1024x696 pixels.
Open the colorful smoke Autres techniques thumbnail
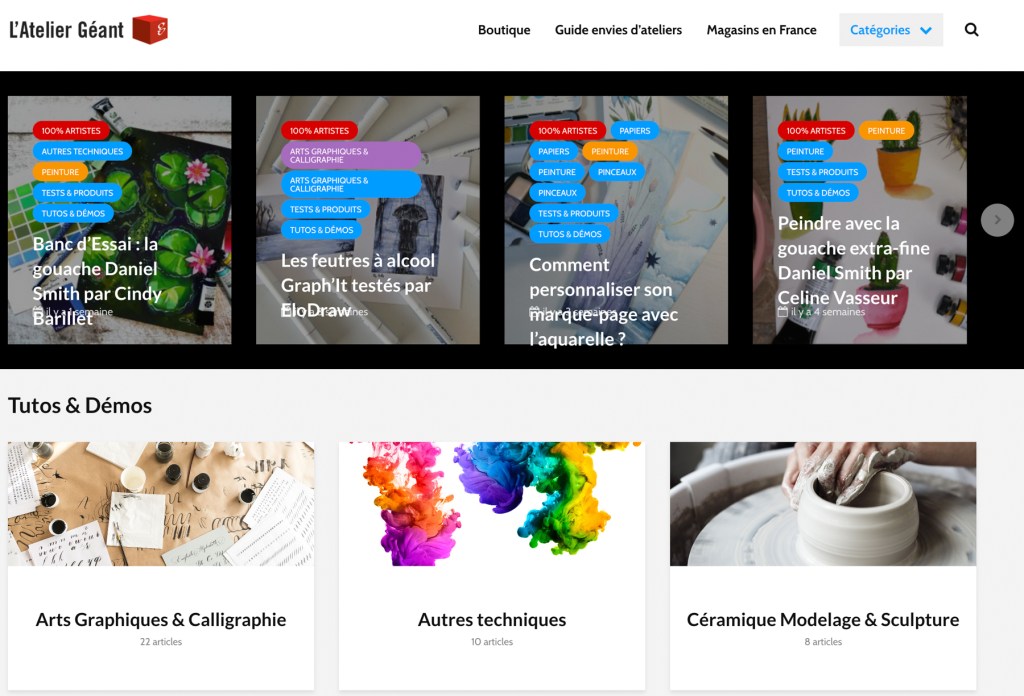(x=492, y=504)
